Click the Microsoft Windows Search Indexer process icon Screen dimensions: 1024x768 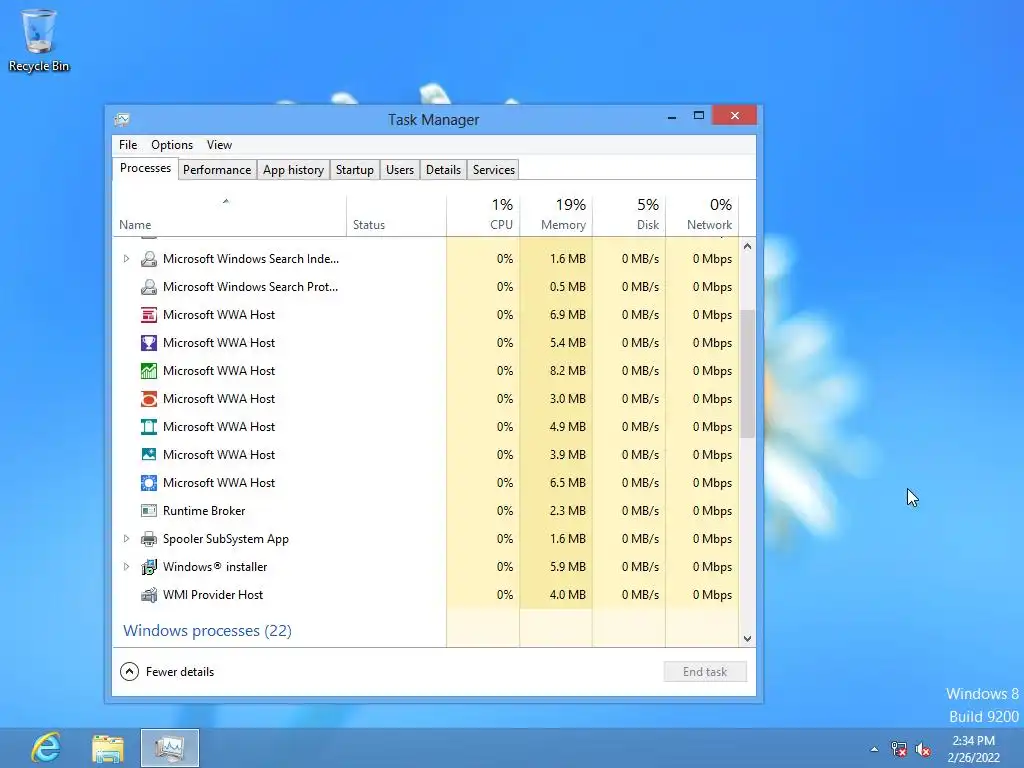149,259
